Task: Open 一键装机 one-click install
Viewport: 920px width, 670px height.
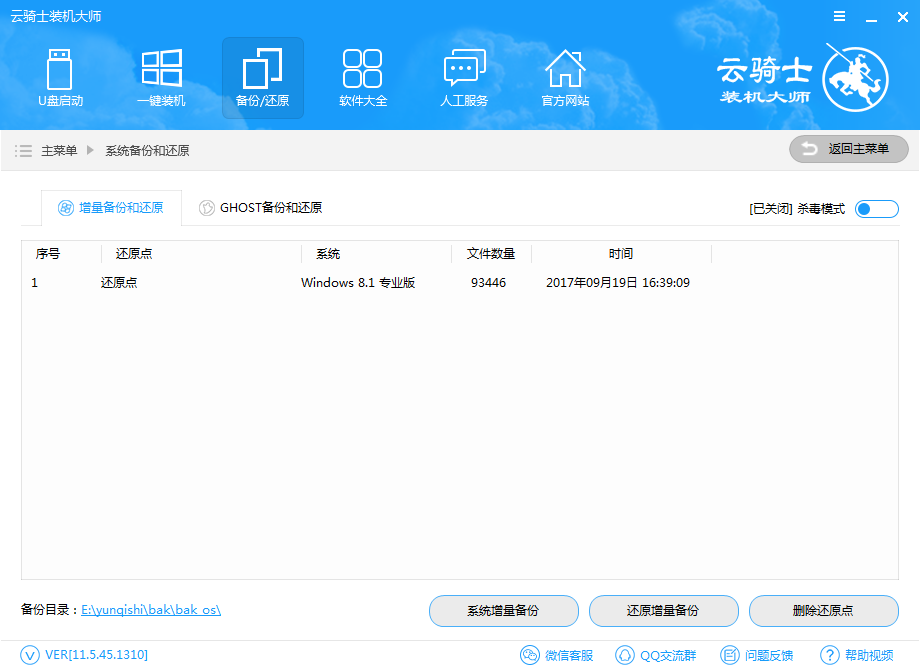Action: (161, 77)
